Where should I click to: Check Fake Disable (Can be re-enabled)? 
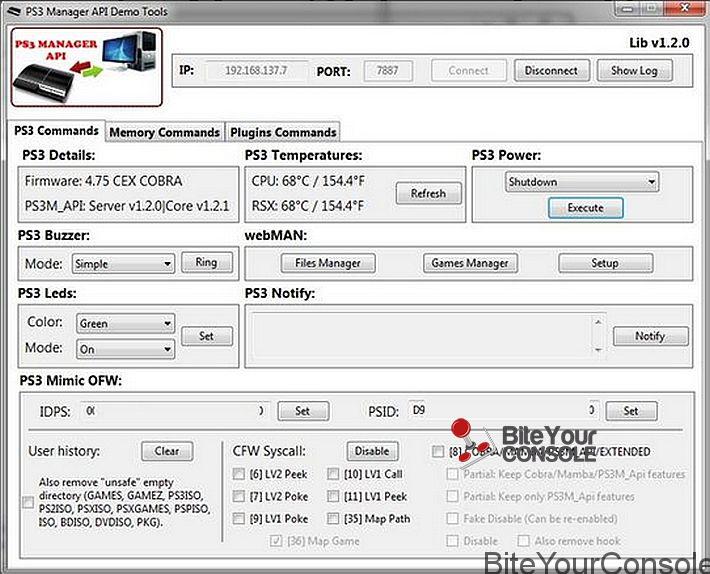452,518
